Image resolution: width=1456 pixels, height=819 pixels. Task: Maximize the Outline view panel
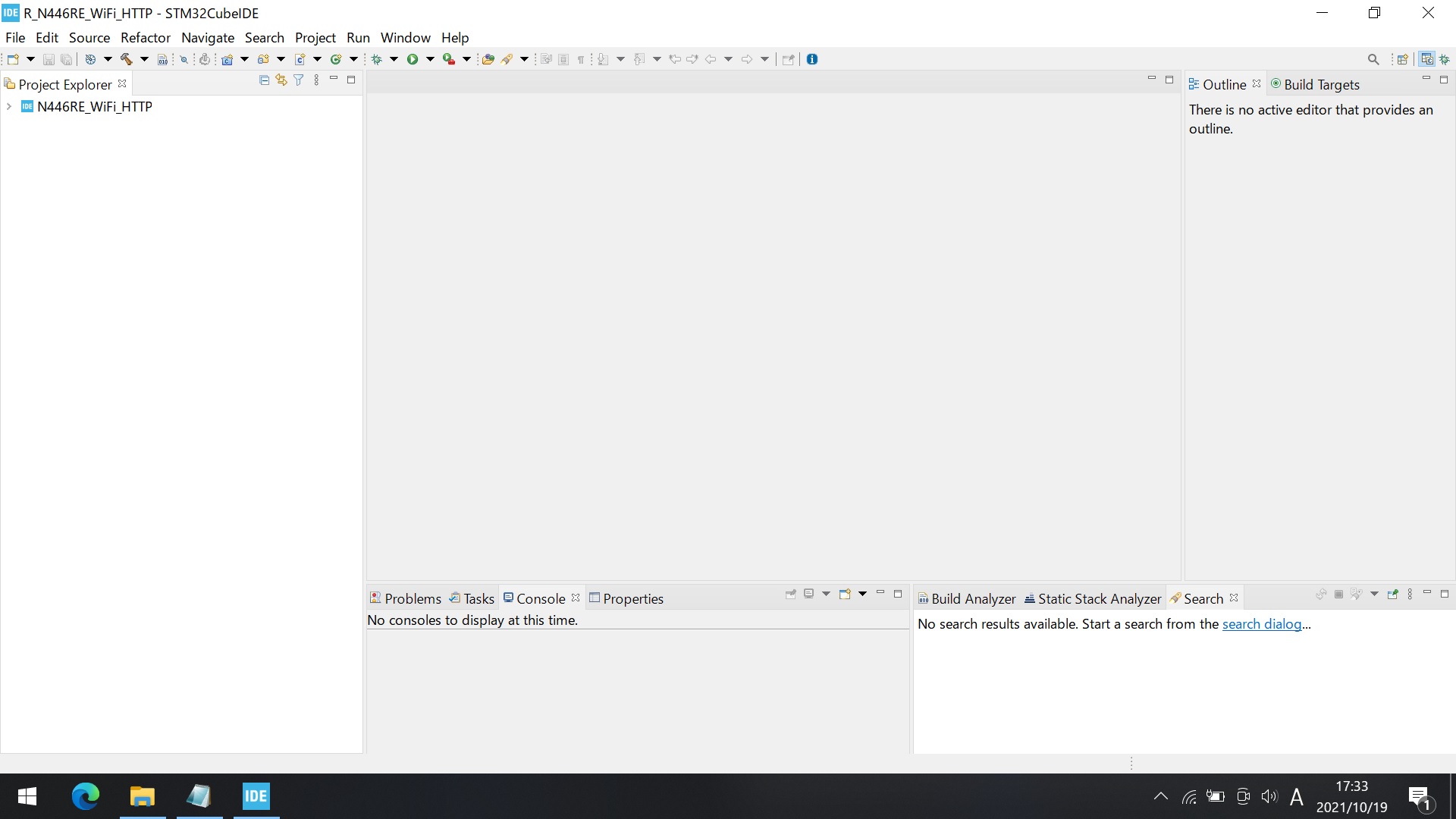pos(1444,79)
